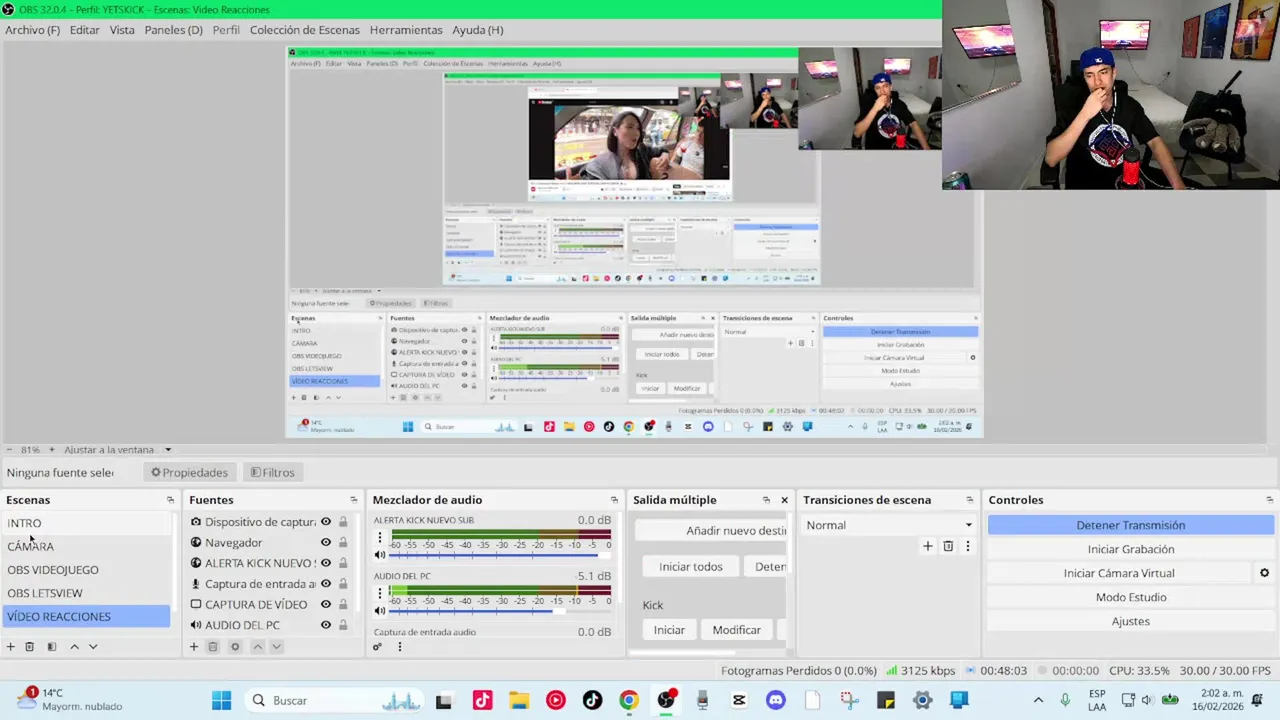
Task: Remove transition with trash icon
Action: (x=948, y=546)
